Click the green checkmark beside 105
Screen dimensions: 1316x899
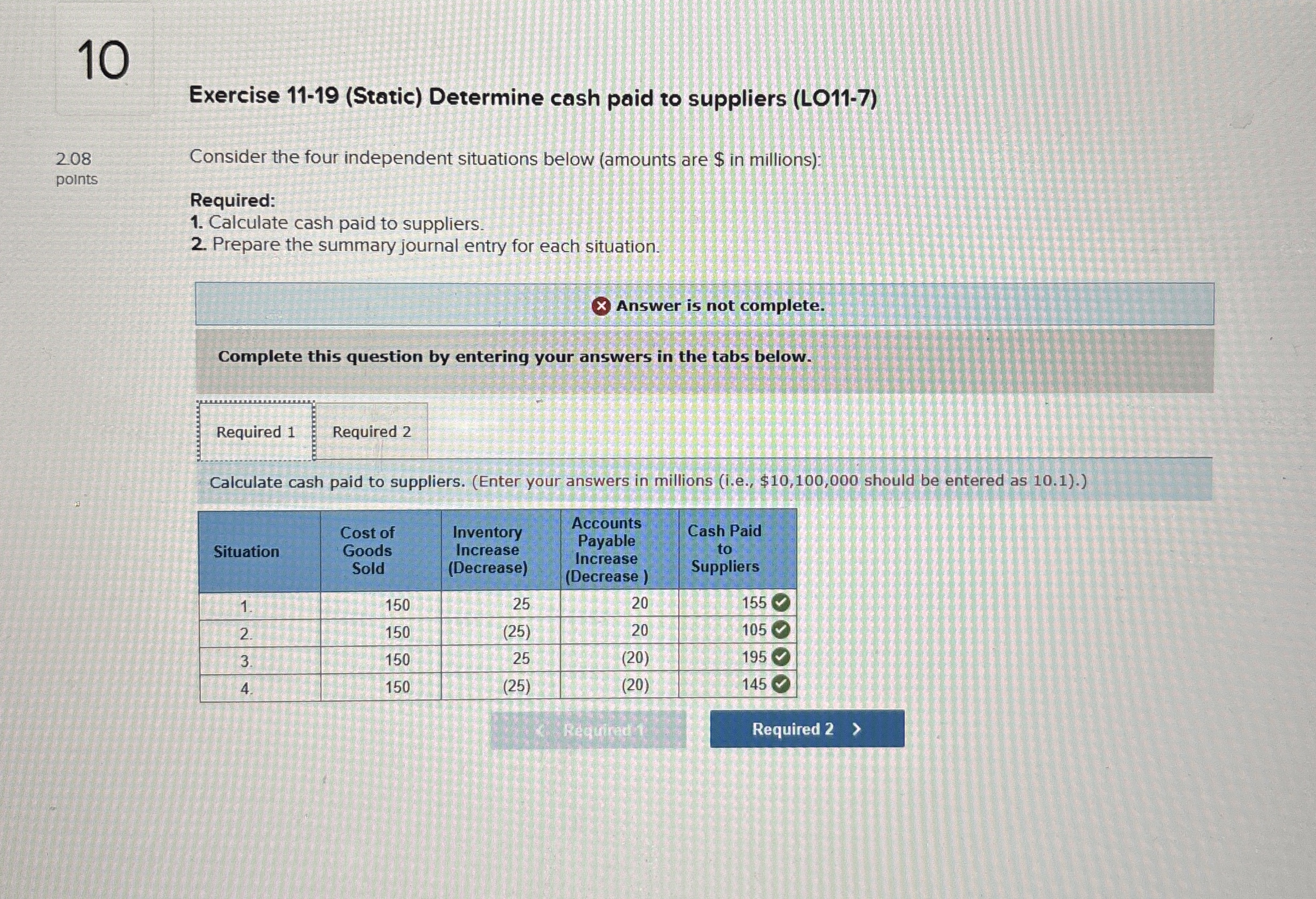[781, 630]
